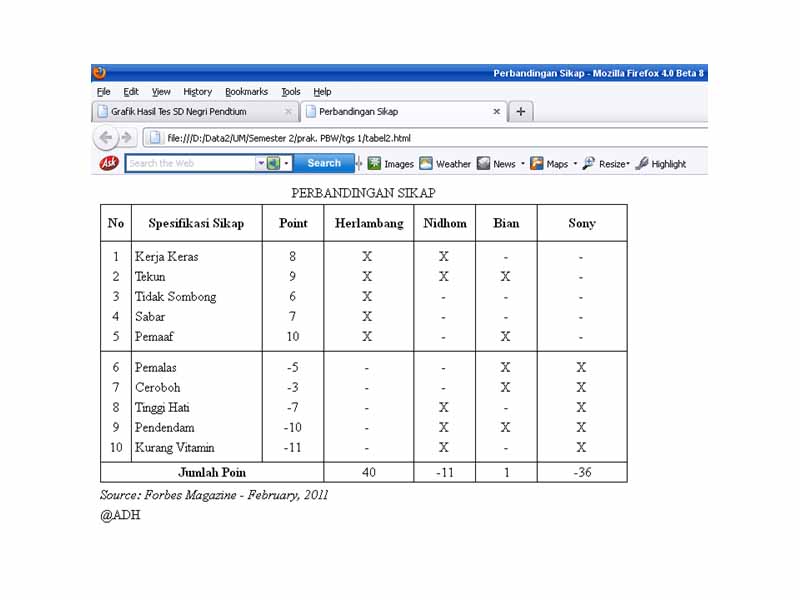Viewport: 800px width, 600px height.
Task: Click the Herlambang column header
Action: pos(369,223)
